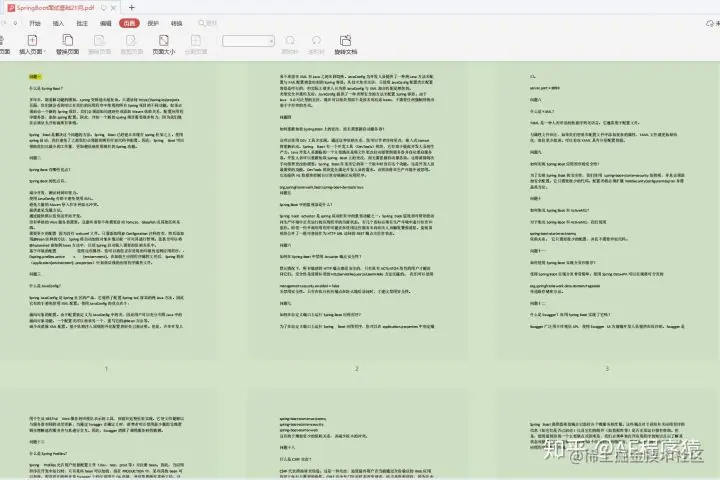This screenshot has height=480, width=720.
Task: Select the highlighted 页面 (Page) ribbon tab
Action: pos(129,23)
